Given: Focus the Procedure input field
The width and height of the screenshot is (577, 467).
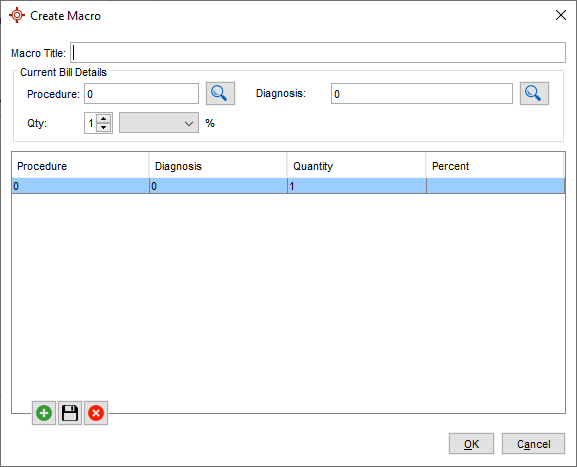Looking at the screenshot, I should pyautogui.click(x=141, y=93).
